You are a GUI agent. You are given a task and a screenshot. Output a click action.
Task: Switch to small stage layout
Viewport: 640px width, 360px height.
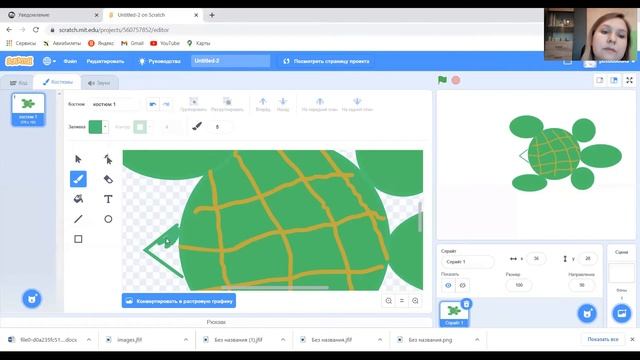tap(600, 80)
